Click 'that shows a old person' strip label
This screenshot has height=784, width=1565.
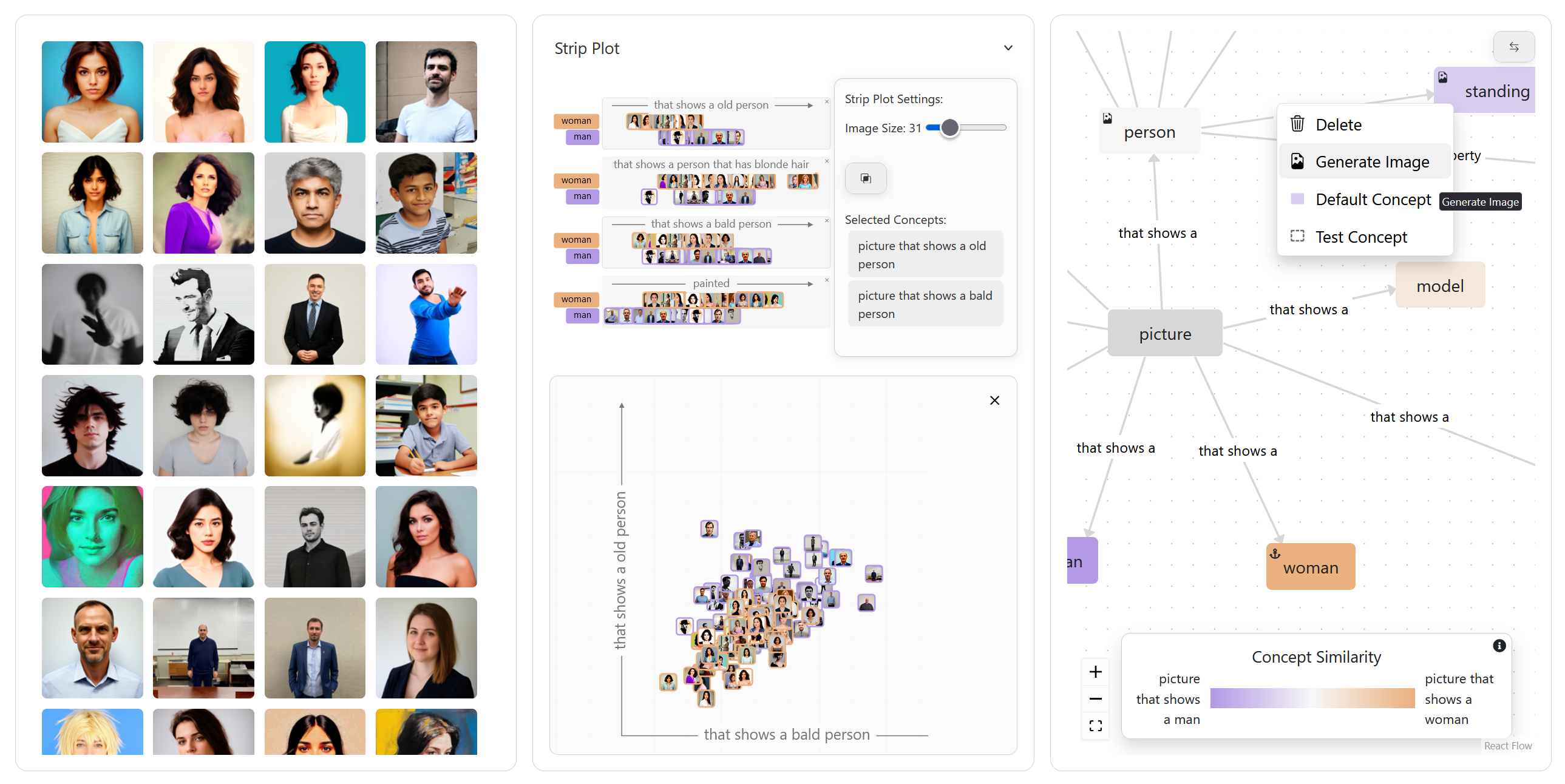point(711,104)
